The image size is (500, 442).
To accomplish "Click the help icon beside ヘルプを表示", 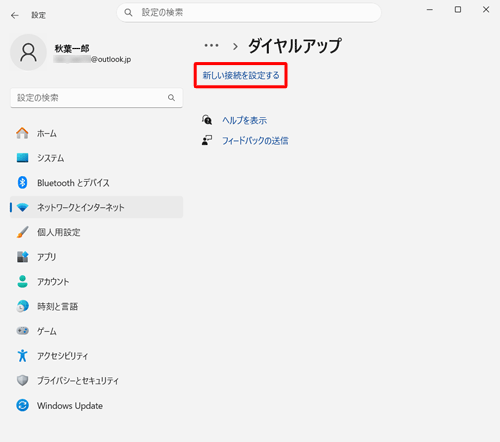I will tap(207, 120).
